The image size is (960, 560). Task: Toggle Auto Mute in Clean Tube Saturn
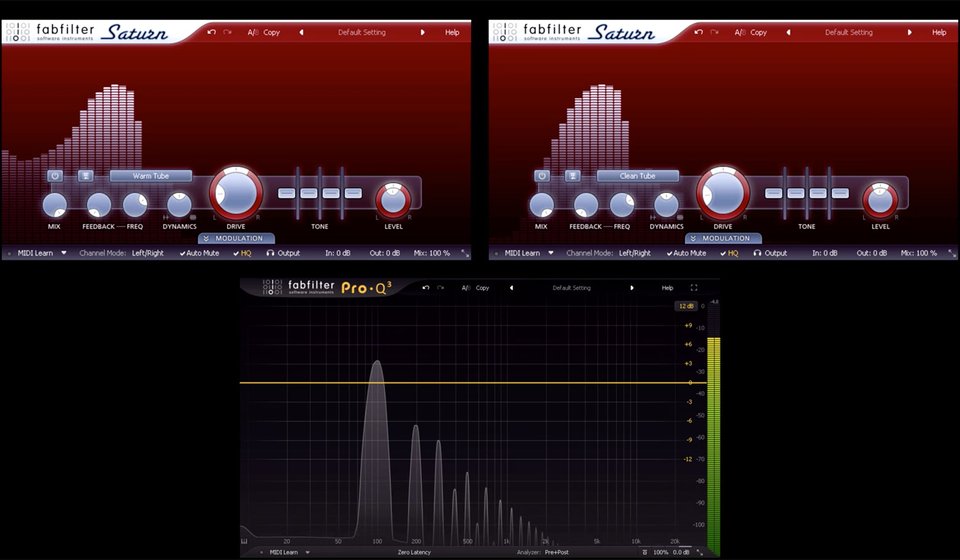pyautogui.click(x=686, y=253)
